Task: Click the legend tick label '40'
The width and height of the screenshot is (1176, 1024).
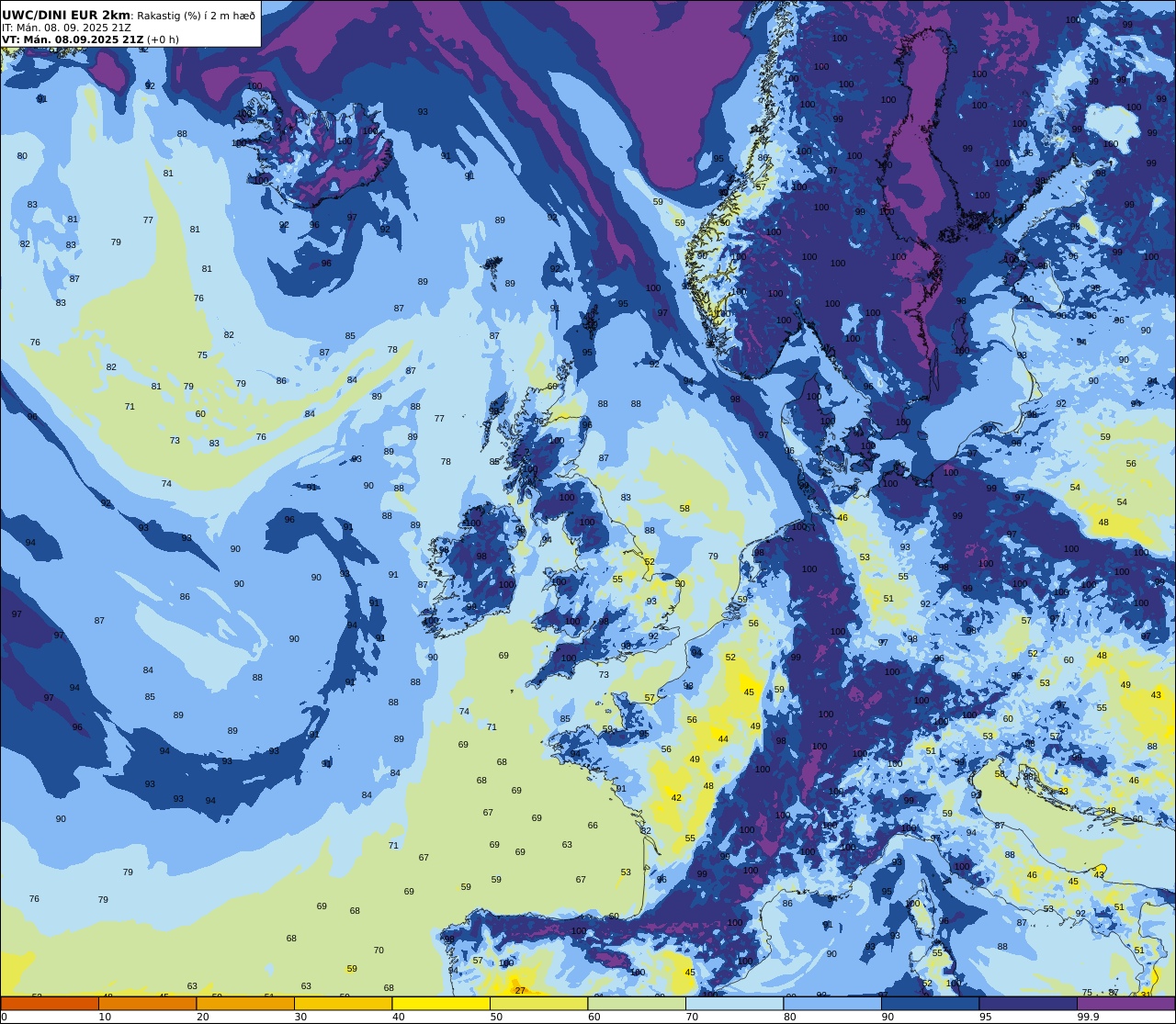Action: (x=398, y=1017)
